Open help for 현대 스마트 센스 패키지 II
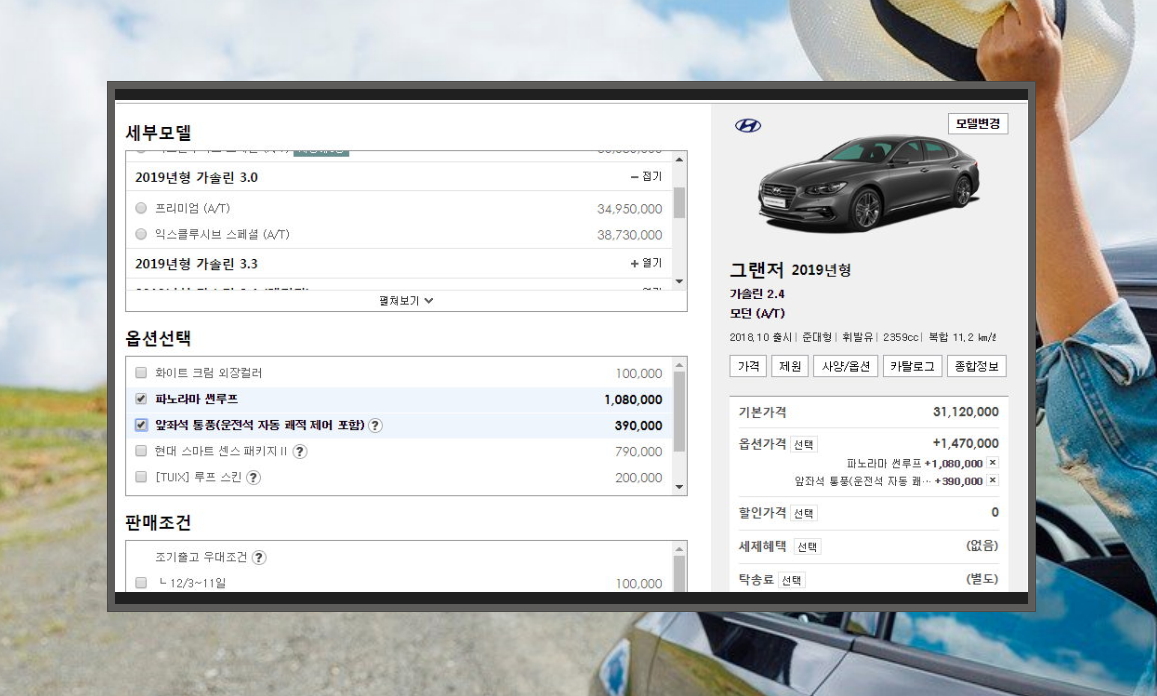 [x=300, y=452]
